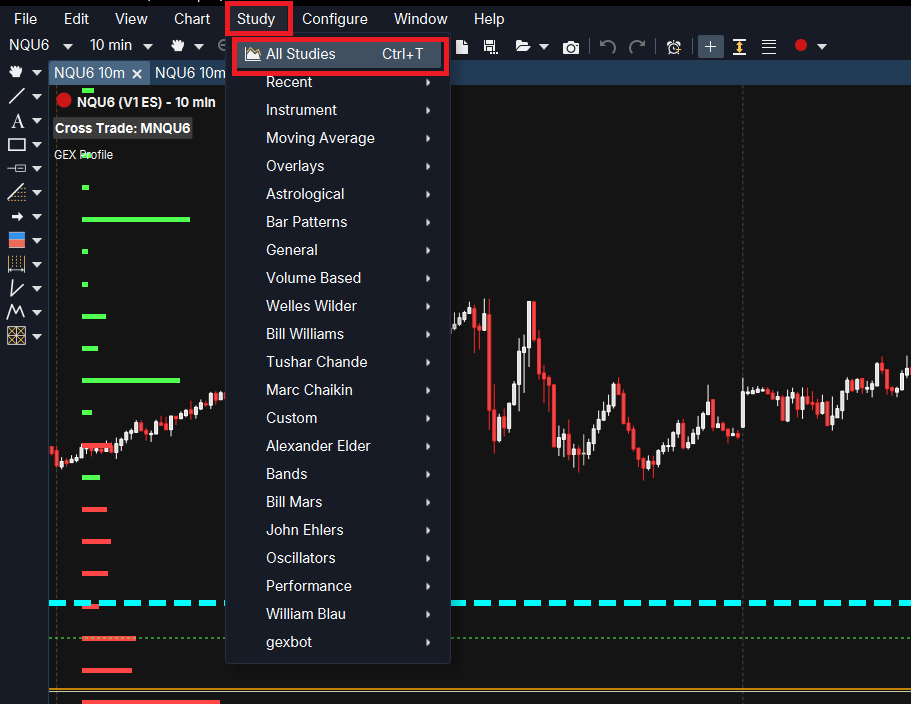Click the Cross Trade: MNQU6 label

click(123, 128)
